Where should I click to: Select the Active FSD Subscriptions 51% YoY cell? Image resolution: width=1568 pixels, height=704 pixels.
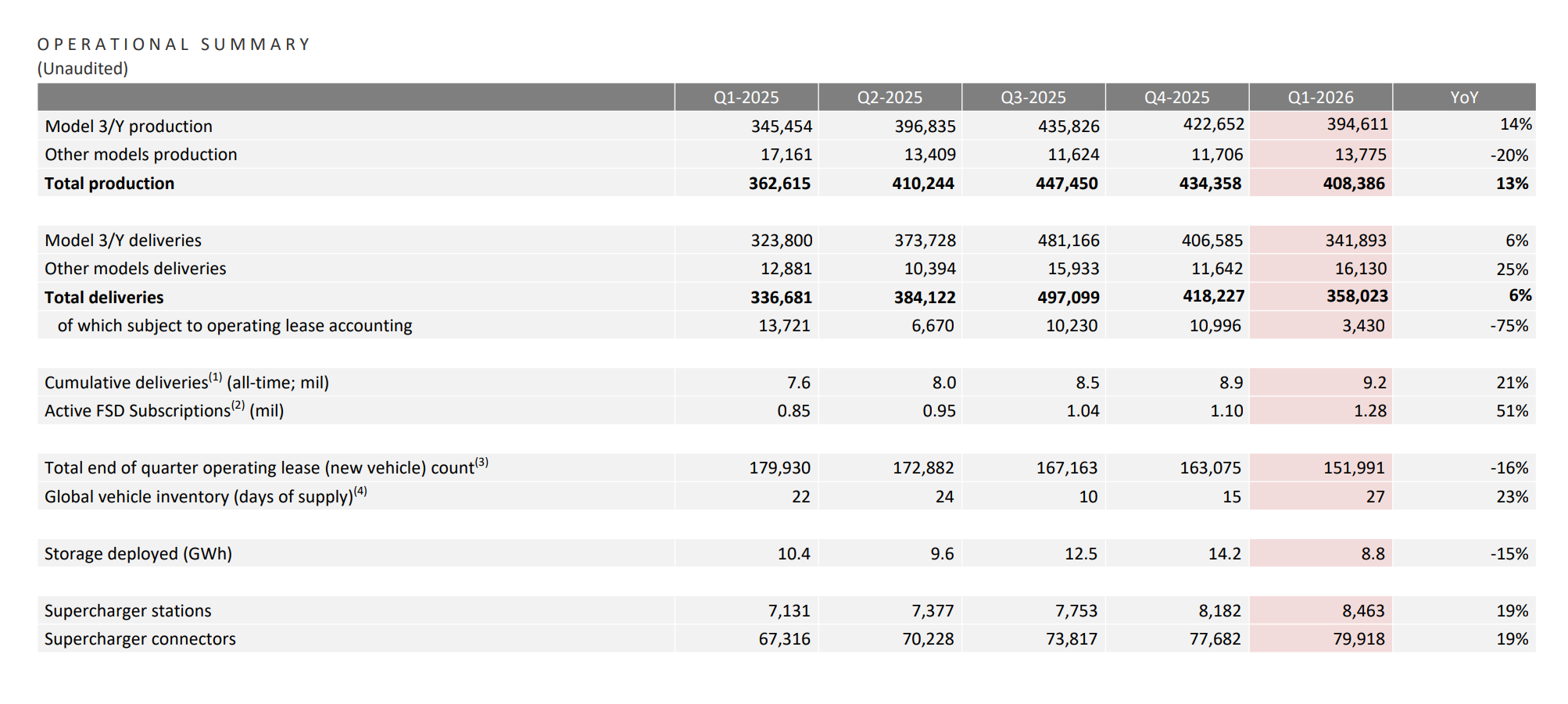click(x=1512, y=411)
